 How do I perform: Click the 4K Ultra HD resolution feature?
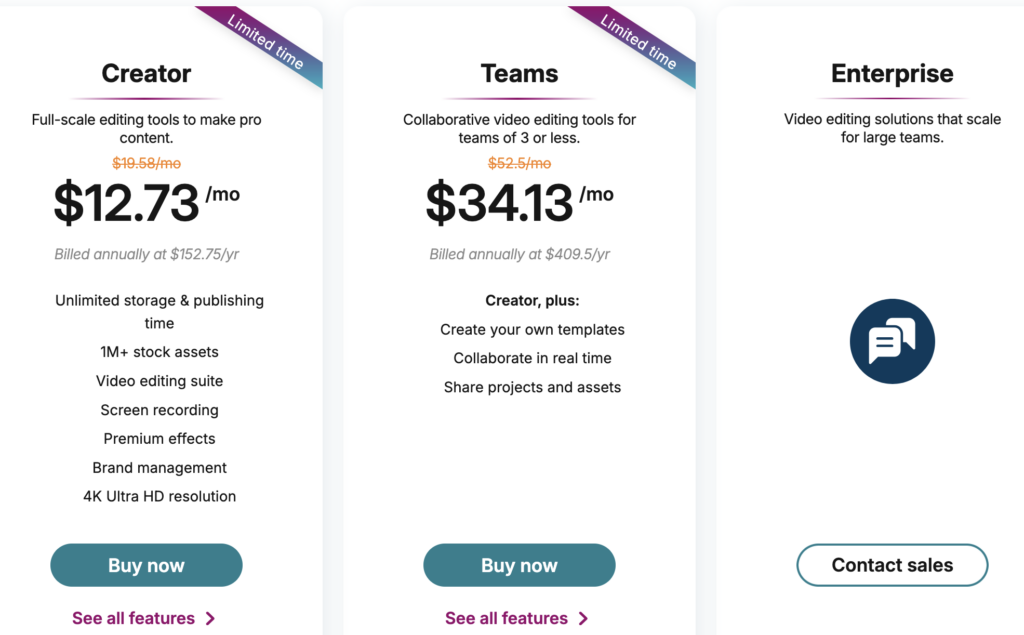[160, 496]
